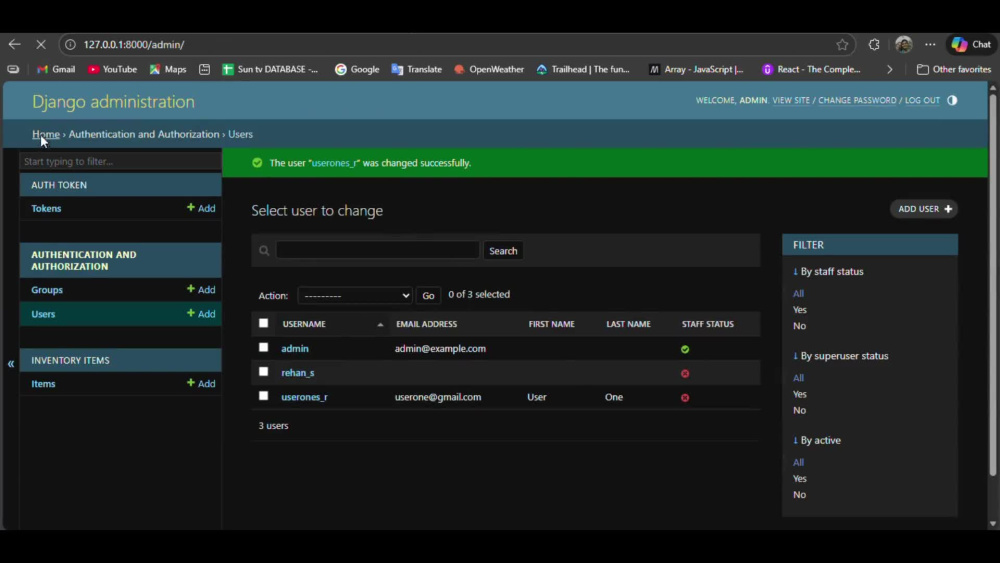Click the Go action button

[x=428, y=296]
